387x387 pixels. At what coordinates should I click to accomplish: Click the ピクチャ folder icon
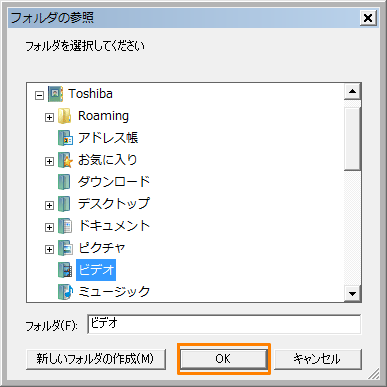pos(65,248)
